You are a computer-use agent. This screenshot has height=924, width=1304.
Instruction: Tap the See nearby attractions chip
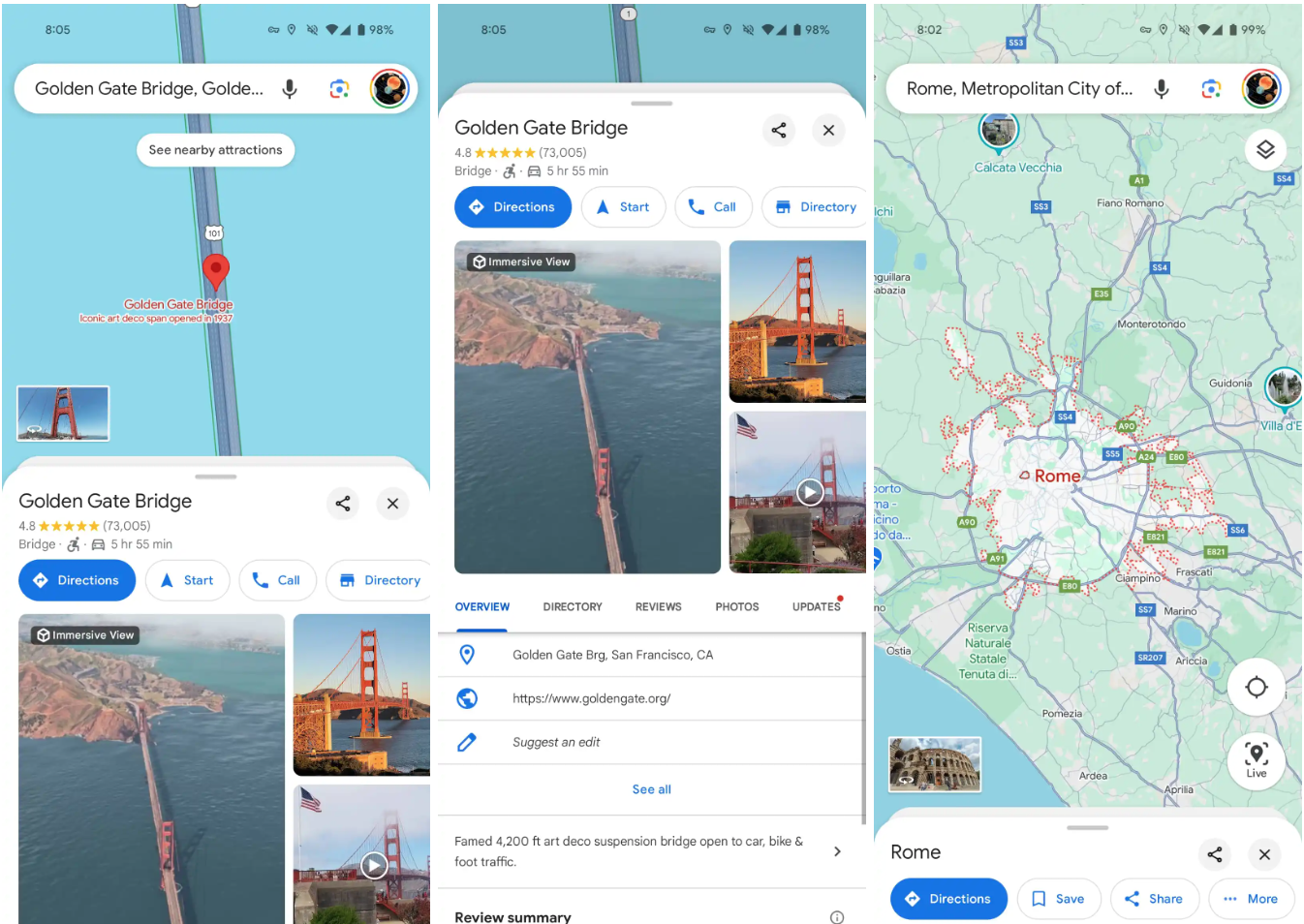pyautogui.click(x=216, y=150)
